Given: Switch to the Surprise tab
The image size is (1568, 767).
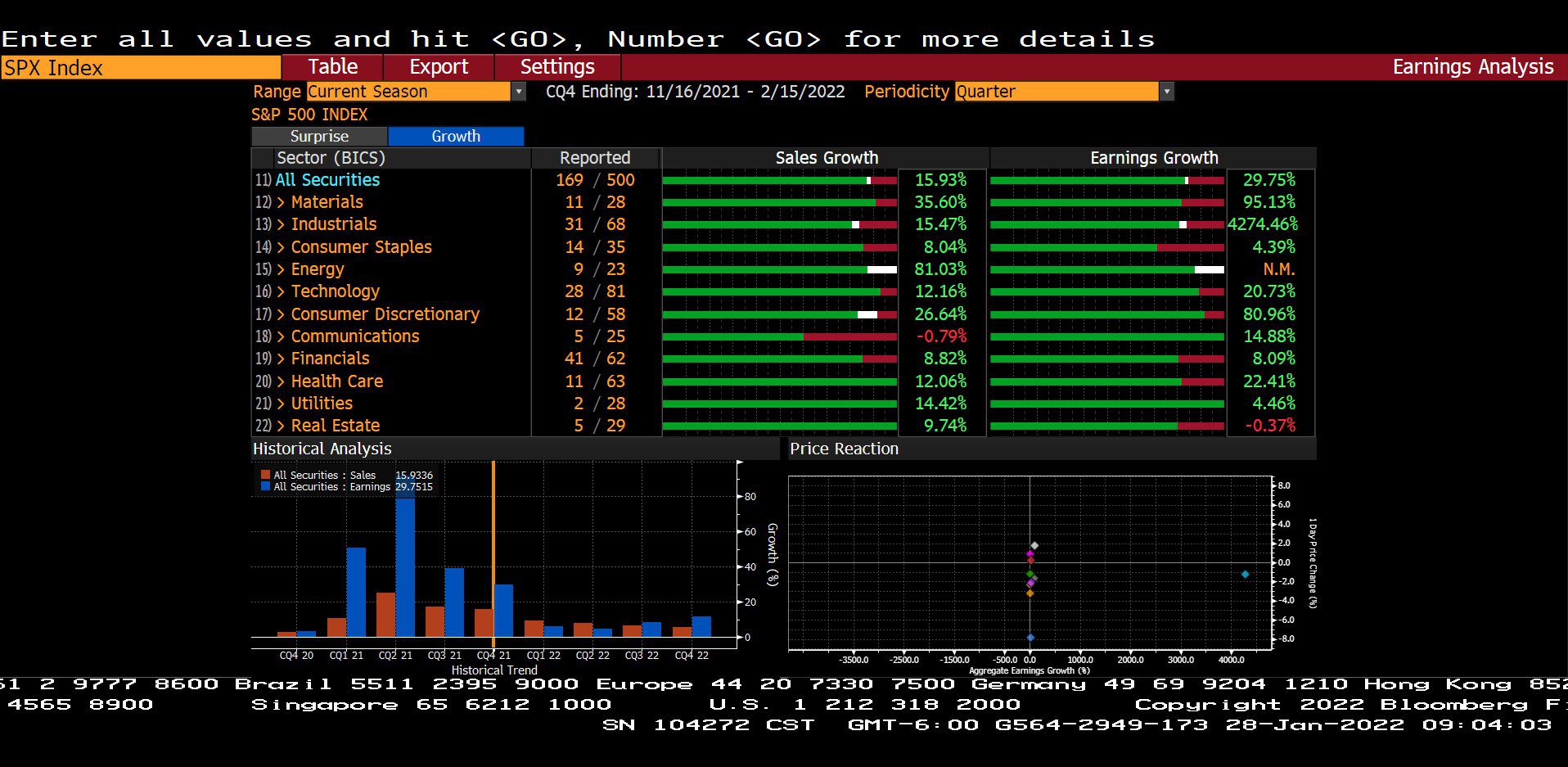Looking at the screenshot, I should point(319,136).
